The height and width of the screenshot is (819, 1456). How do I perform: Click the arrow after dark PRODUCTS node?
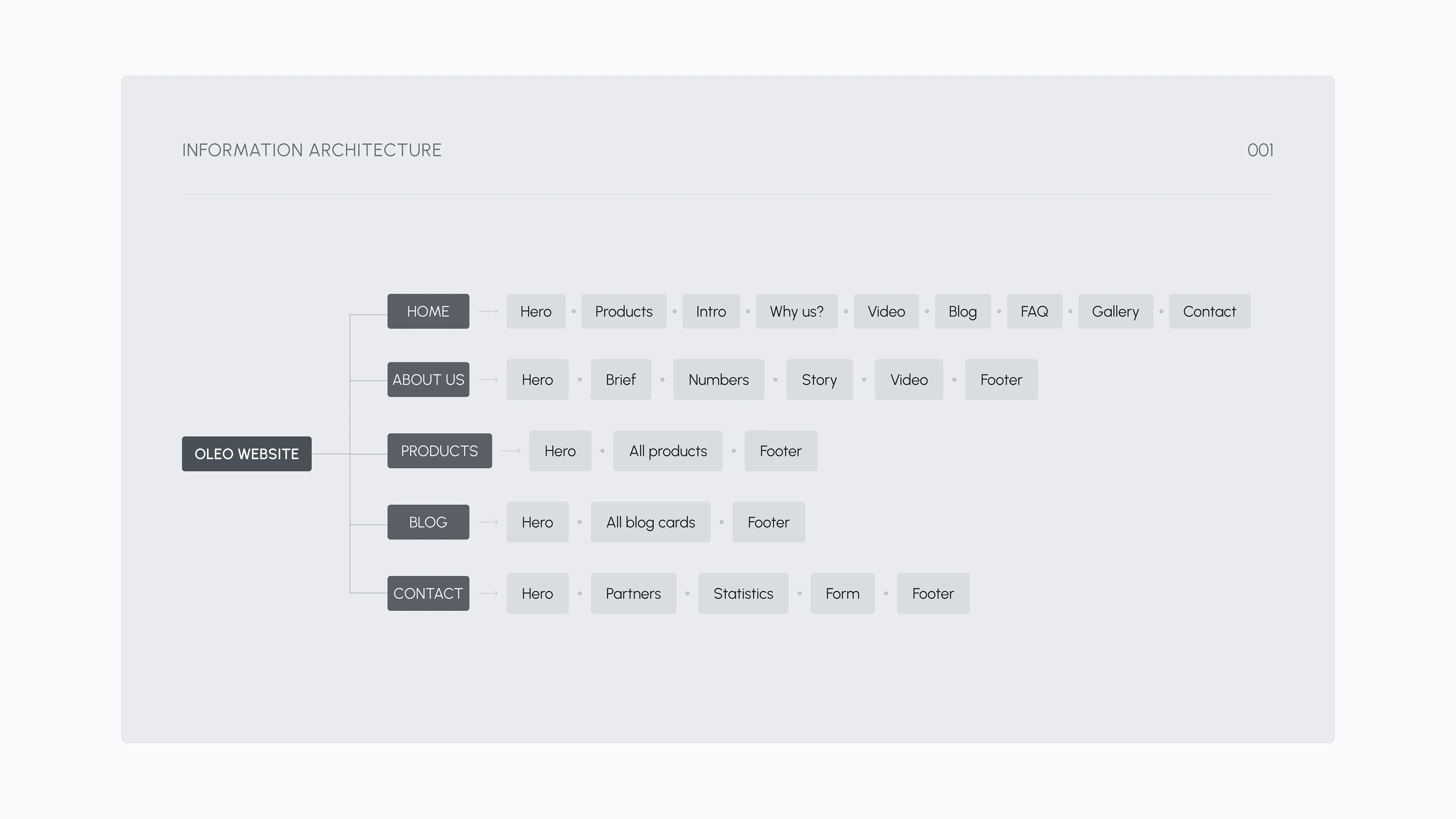[x=511, y=451]
